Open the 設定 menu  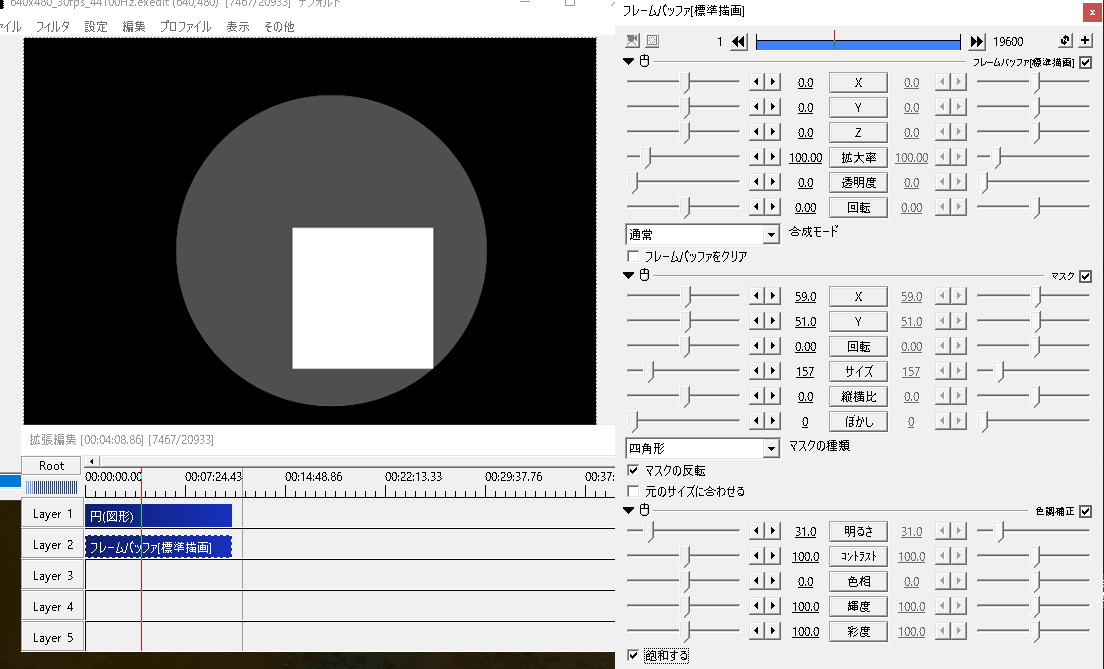pyautogui.click(x=95, y=26)
